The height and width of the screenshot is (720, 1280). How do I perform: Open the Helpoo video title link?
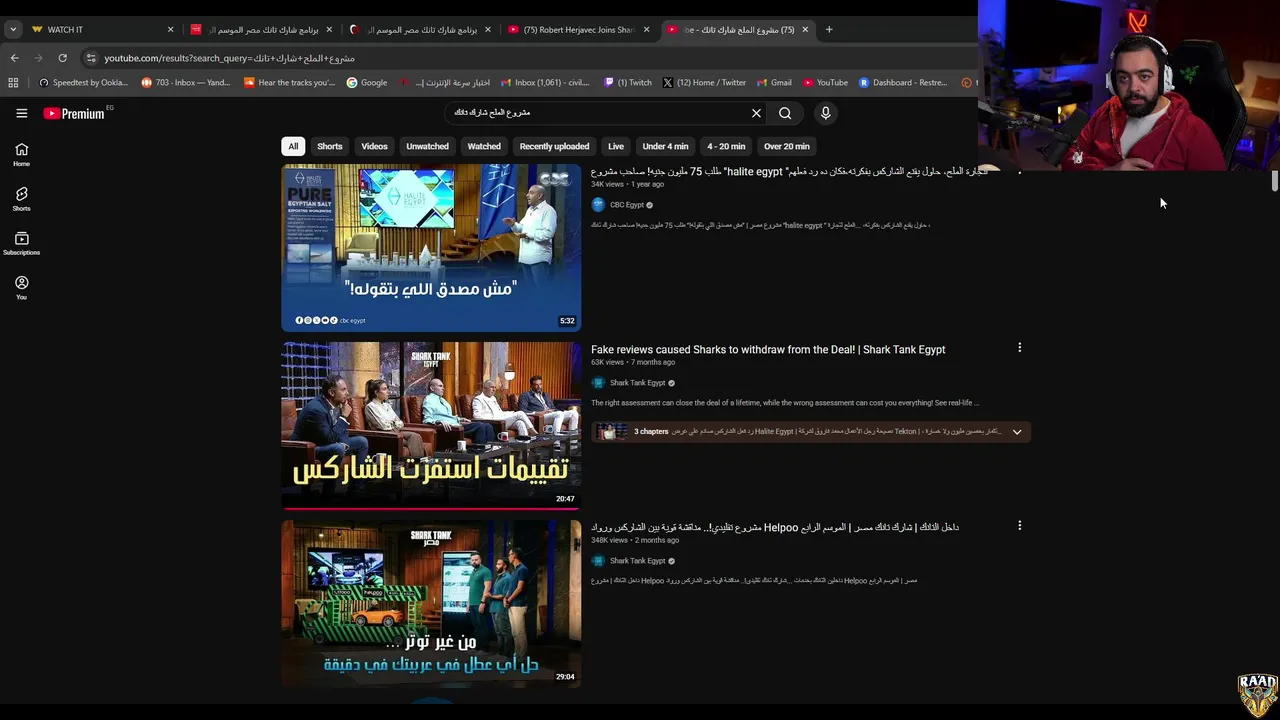pos(775,527)
